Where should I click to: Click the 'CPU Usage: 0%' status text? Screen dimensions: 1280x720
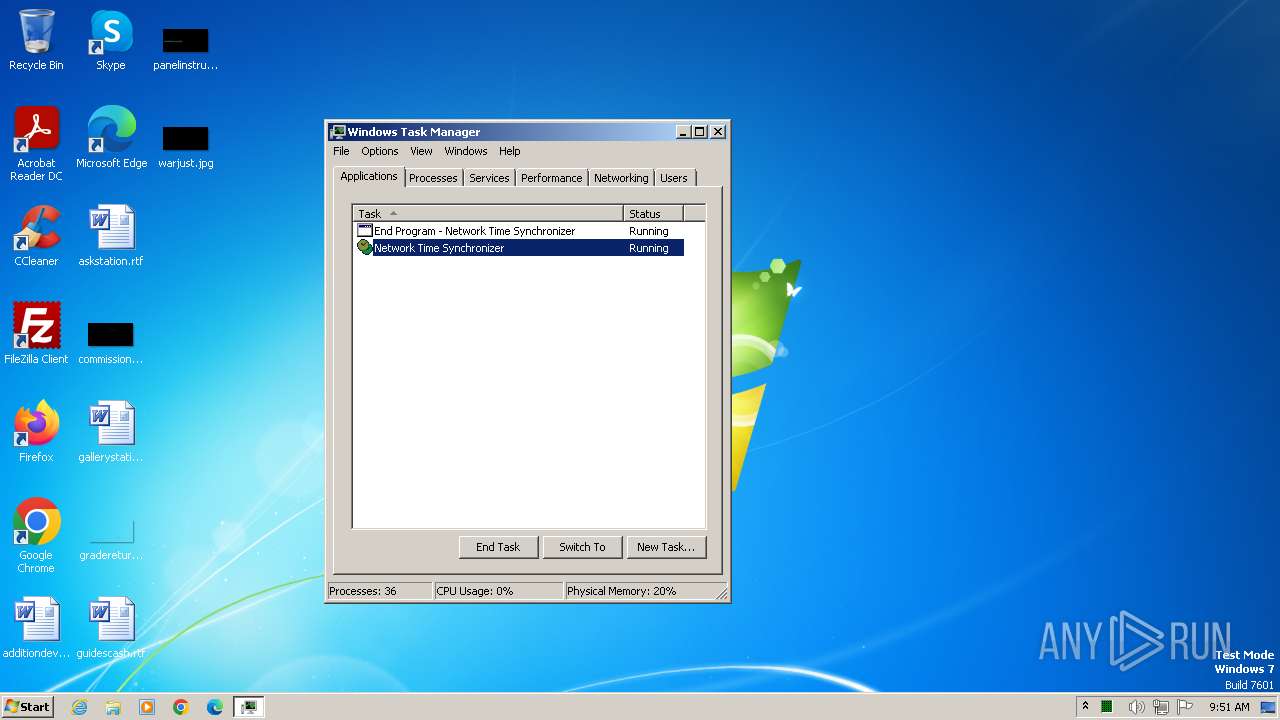click(x=475, y=591)
